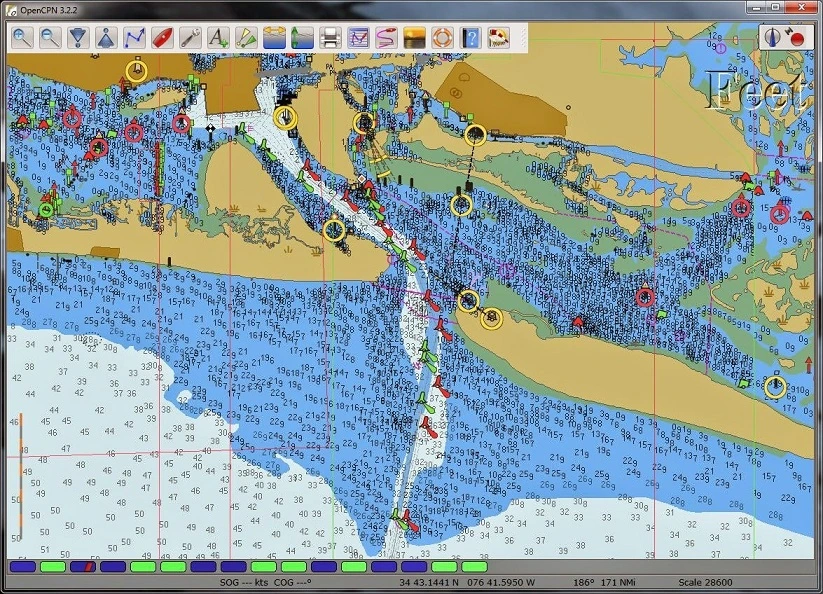Screen dimensions: 823x594
Task: Open the Print chart icon
Action: pyautogui.click(x=330, y=37)
